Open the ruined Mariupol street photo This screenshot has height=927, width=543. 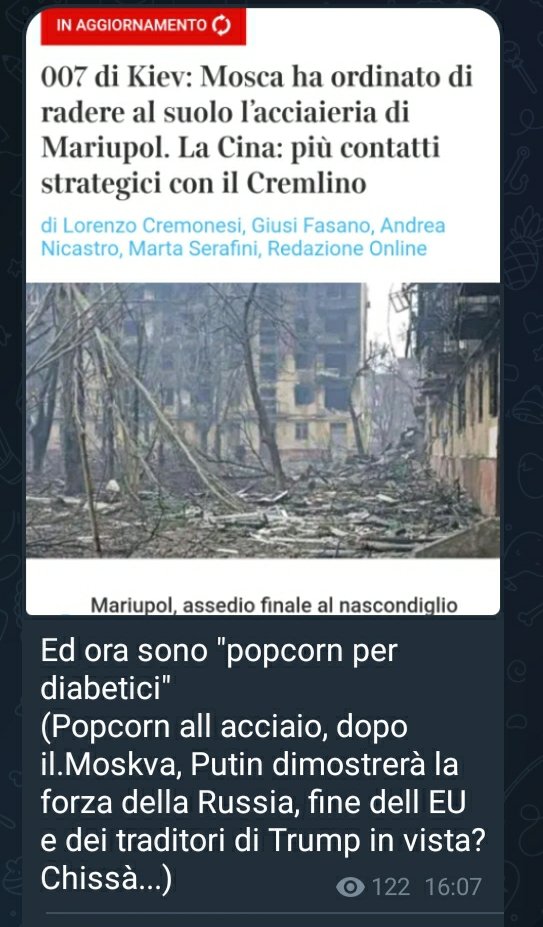click(x=263, y=420)
